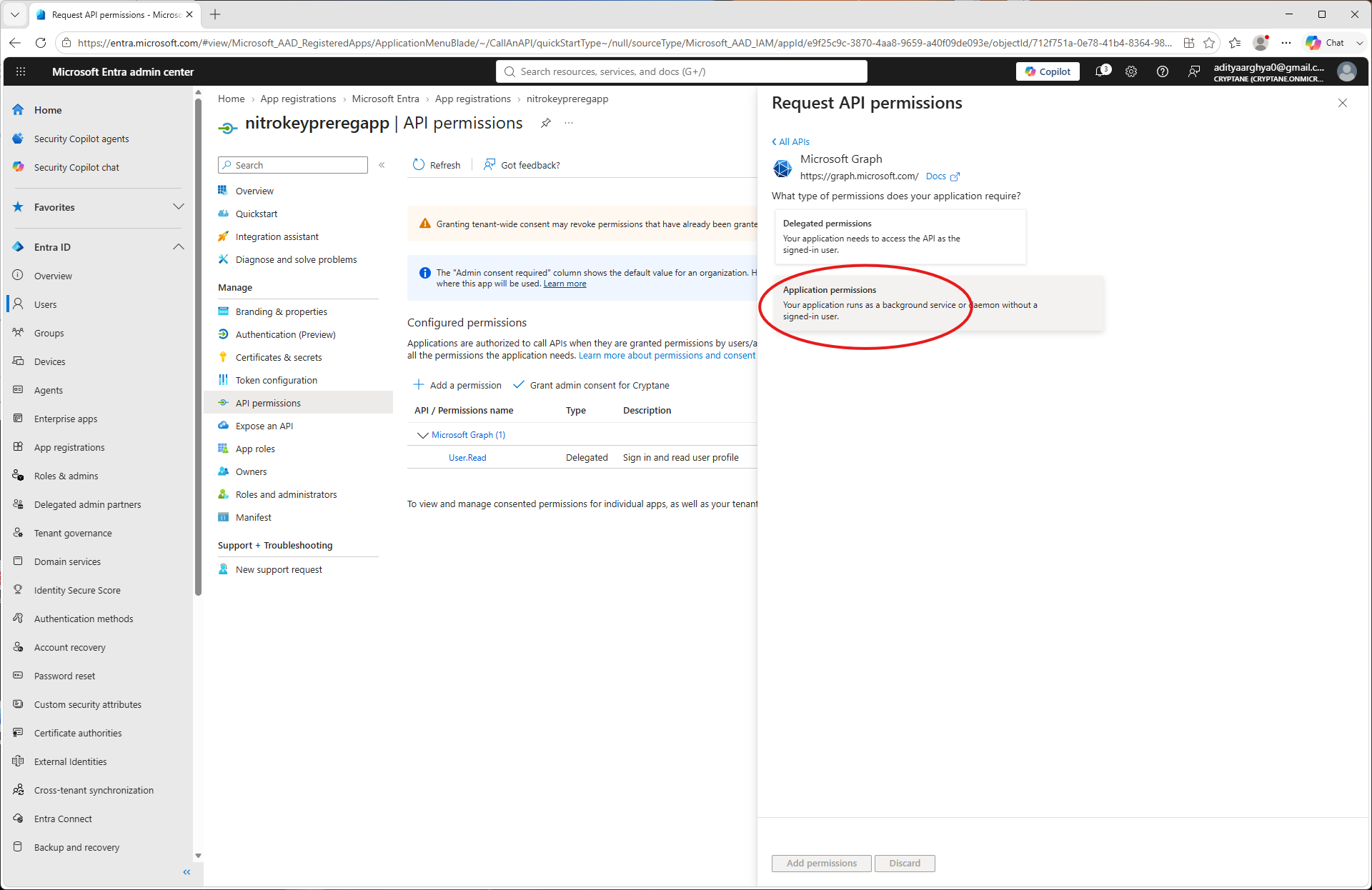The image size is (1372, 890).
Task: Pin the API permissions blade
Action: (x=546, y=123)
